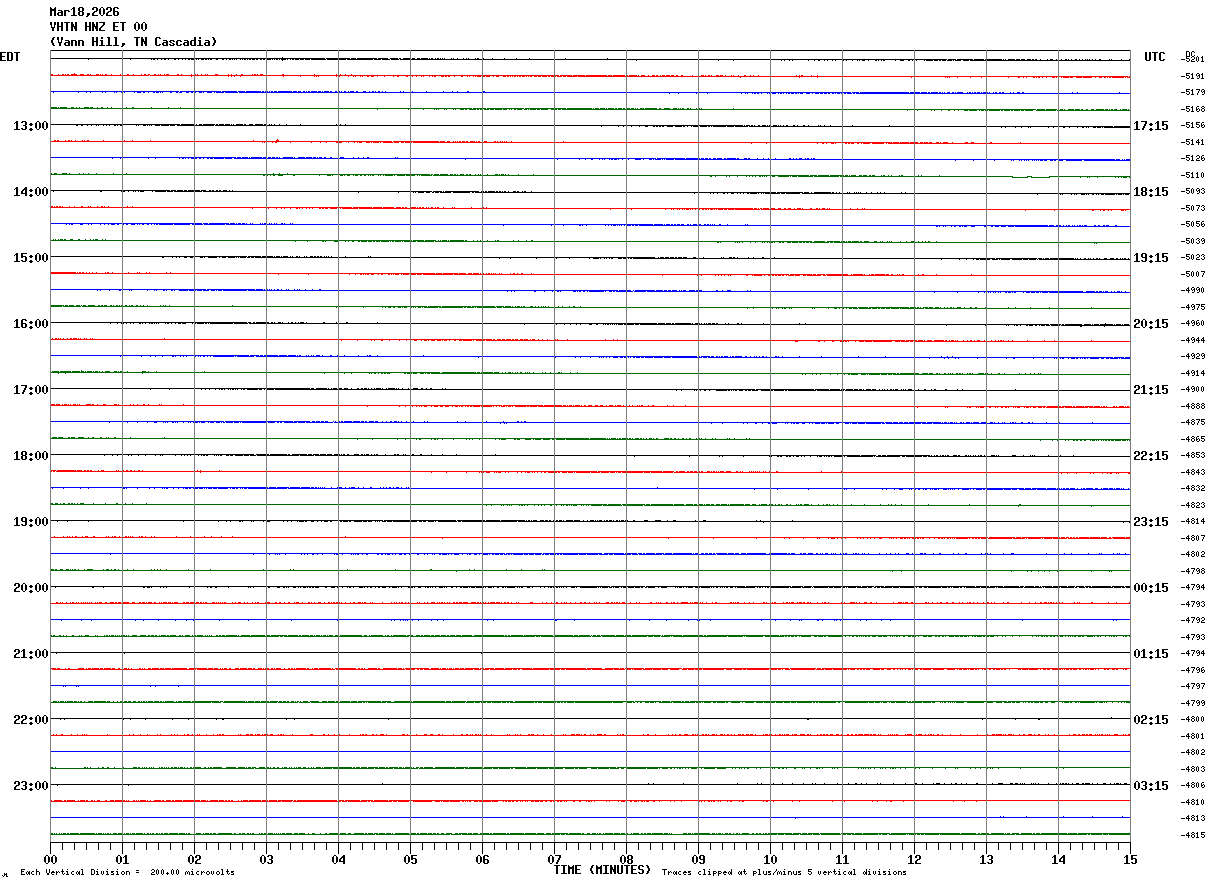The width and height of the screenshot is (1210, 886).
Task: Click minute 13 on the time axis
Action: tap(986, 859)
